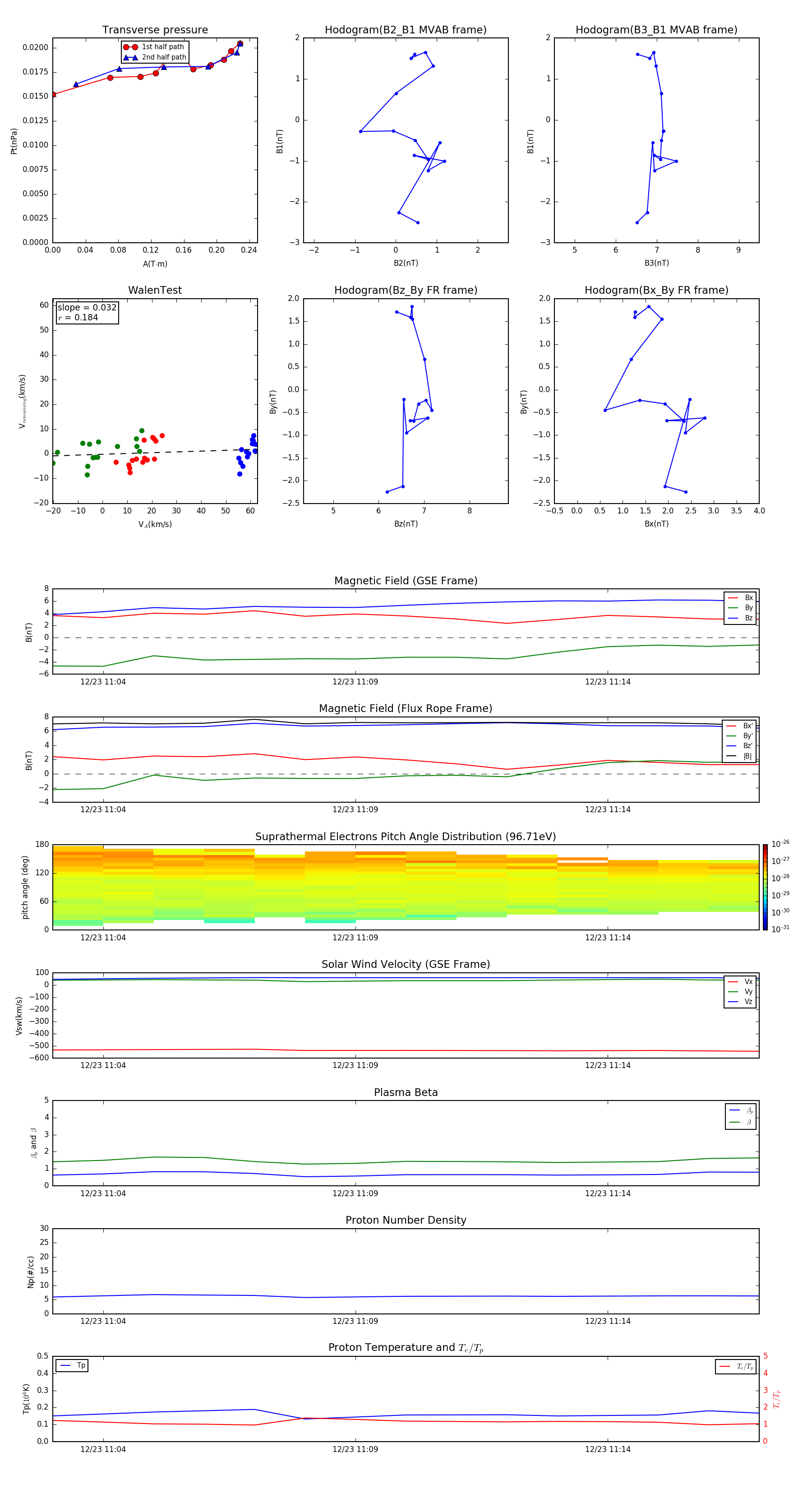The width and height of the screenshot is (812, 1489).
Task: Click the |B| legend entry in flux rope plot
Action: [739, 756]
